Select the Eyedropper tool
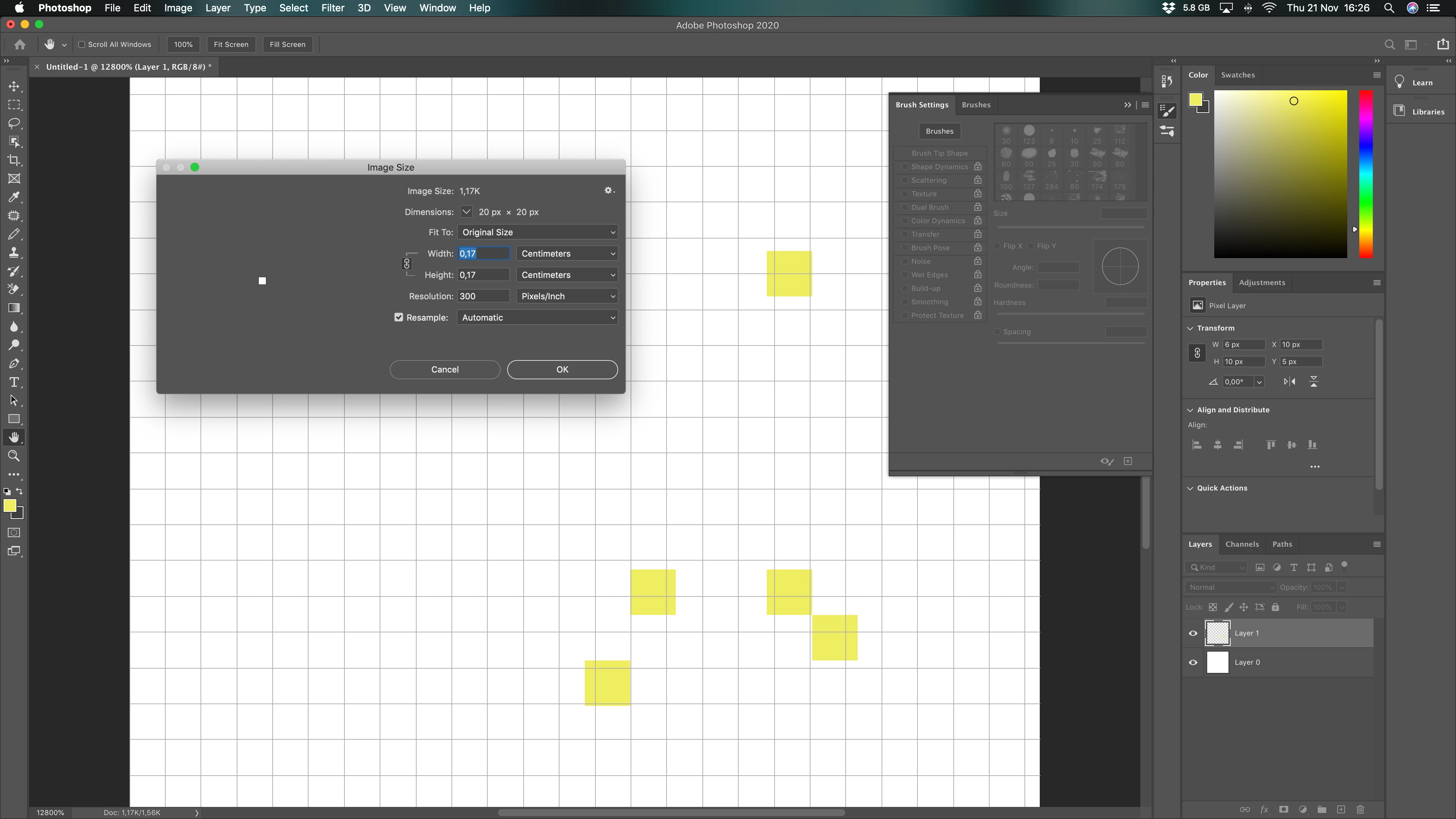This screenshot has width=1456, height=819. click(x=14, y=197)
